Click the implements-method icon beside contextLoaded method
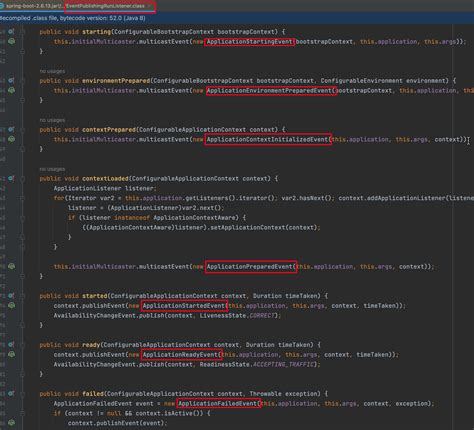Image resolution: width=474 pixels, height=430 pixels. [x=11, y=178]
